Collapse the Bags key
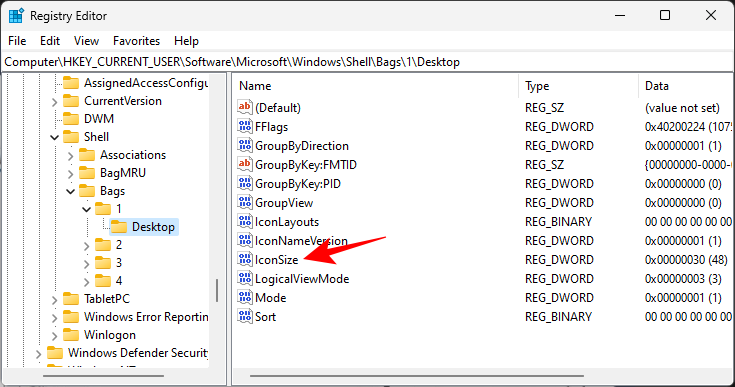 [x=70, y=191]
